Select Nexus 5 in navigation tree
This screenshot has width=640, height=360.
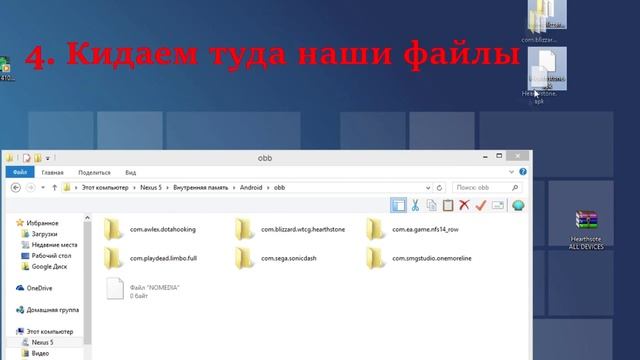[38, 342]
